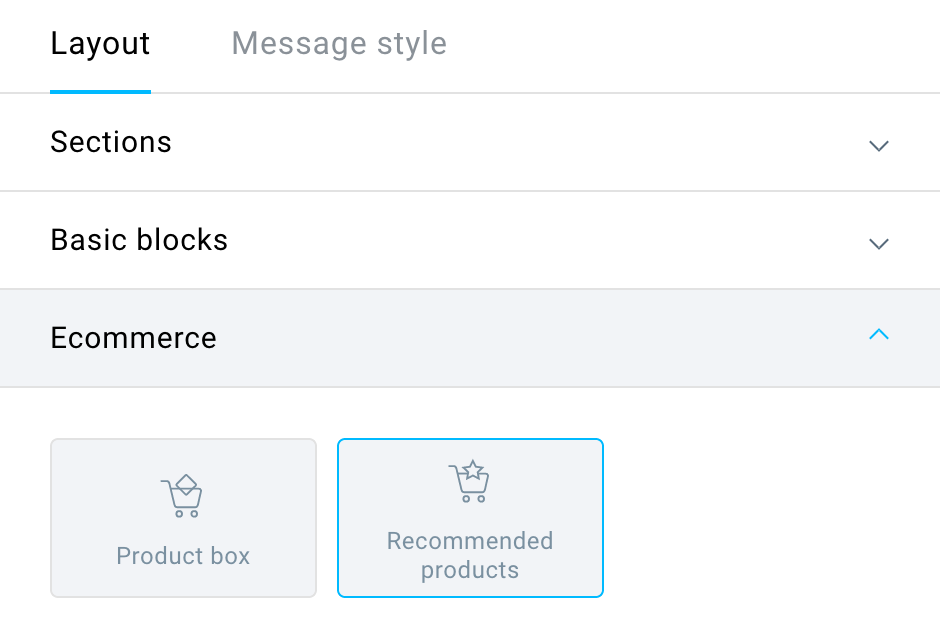Expand the Sections panel
The image size is (940, 642).
click(x=470, y=143)
